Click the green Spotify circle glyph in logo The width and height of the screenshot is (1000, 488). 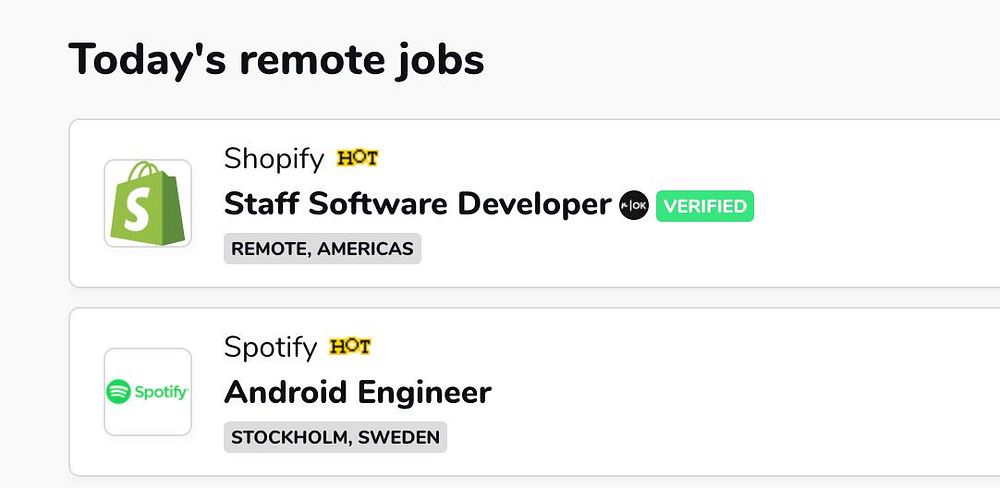[118, 392]
